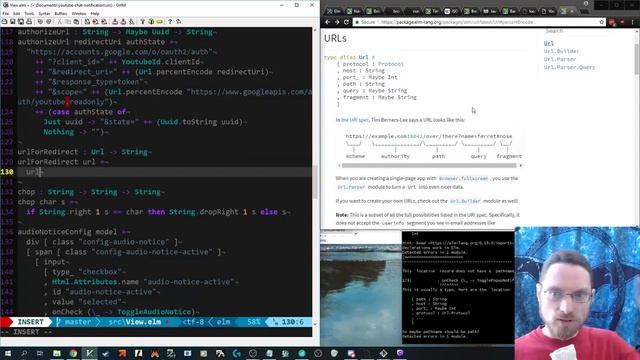Go back in the Chrome browser
This screenshot has height=360, width=640.
[x=327, y=22]
